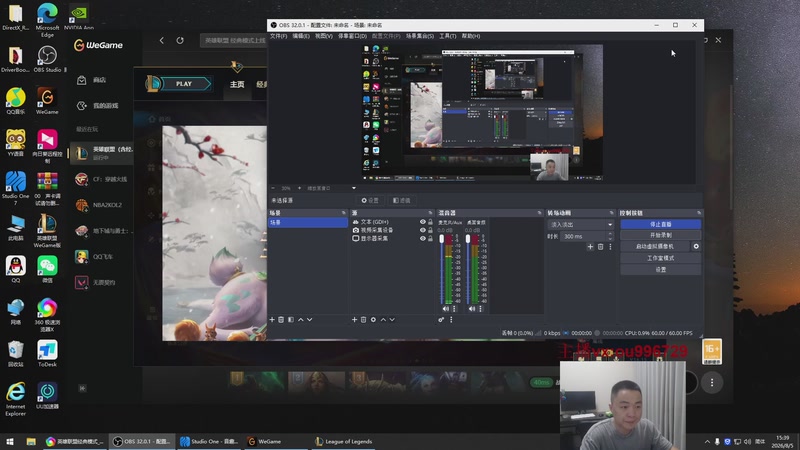
Task: Add a new scene with plus icon
Action: [x=272, y=320]
